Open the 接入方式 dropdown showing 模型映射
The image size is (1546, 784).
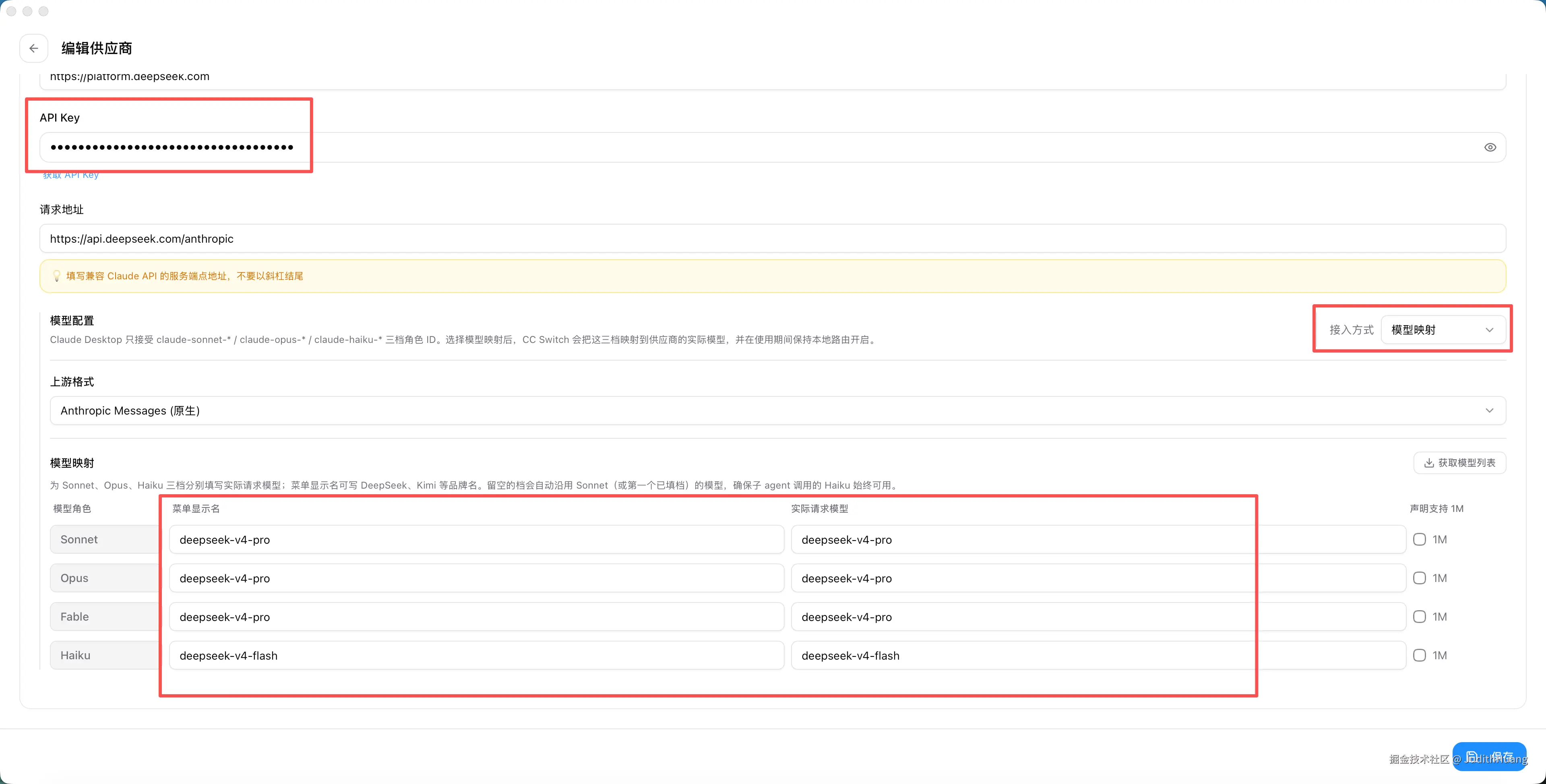pos(1443,330)
